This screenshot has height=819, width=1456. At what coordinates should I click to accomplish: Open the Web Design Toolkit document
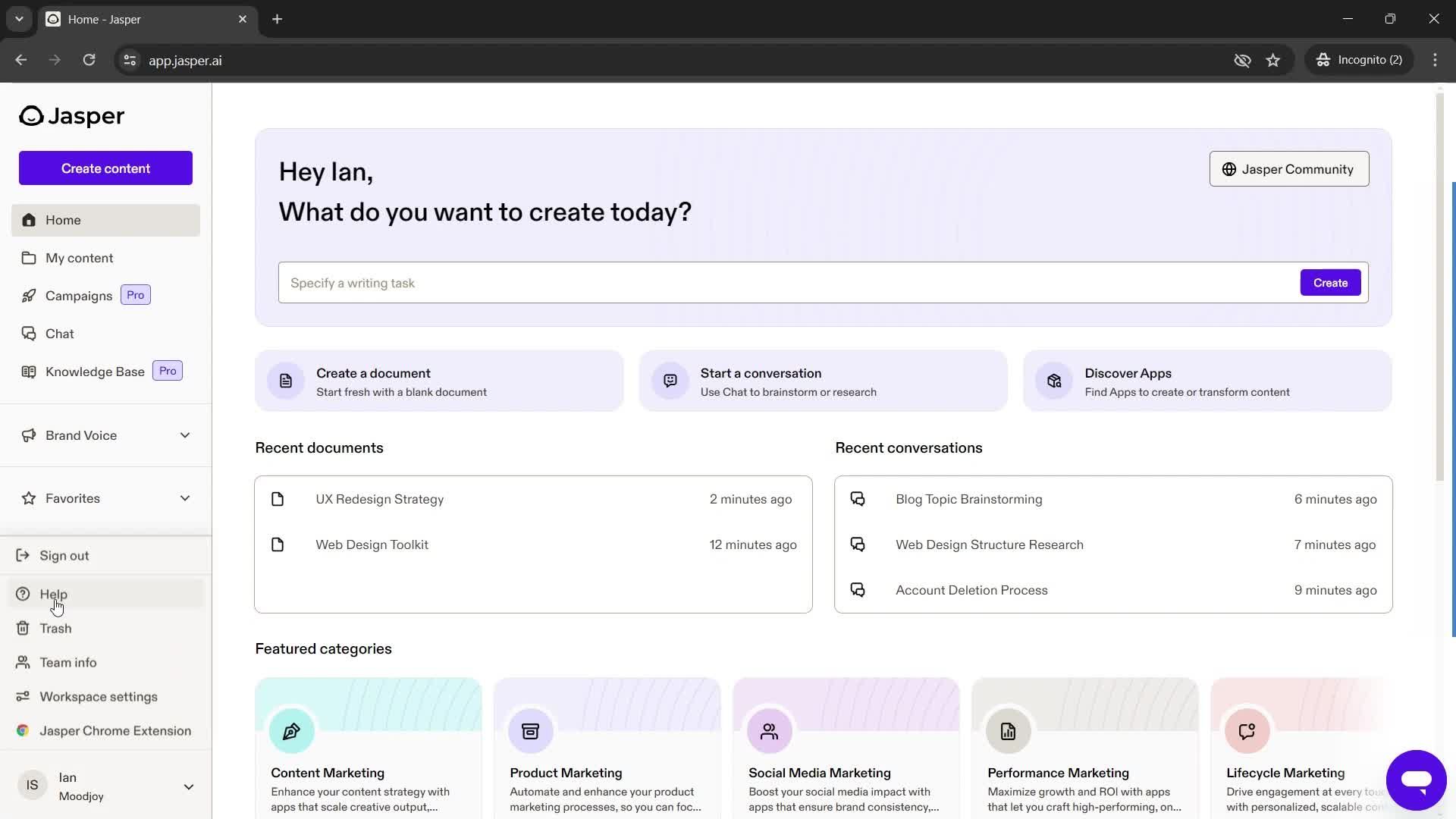[x=372, y=543]
